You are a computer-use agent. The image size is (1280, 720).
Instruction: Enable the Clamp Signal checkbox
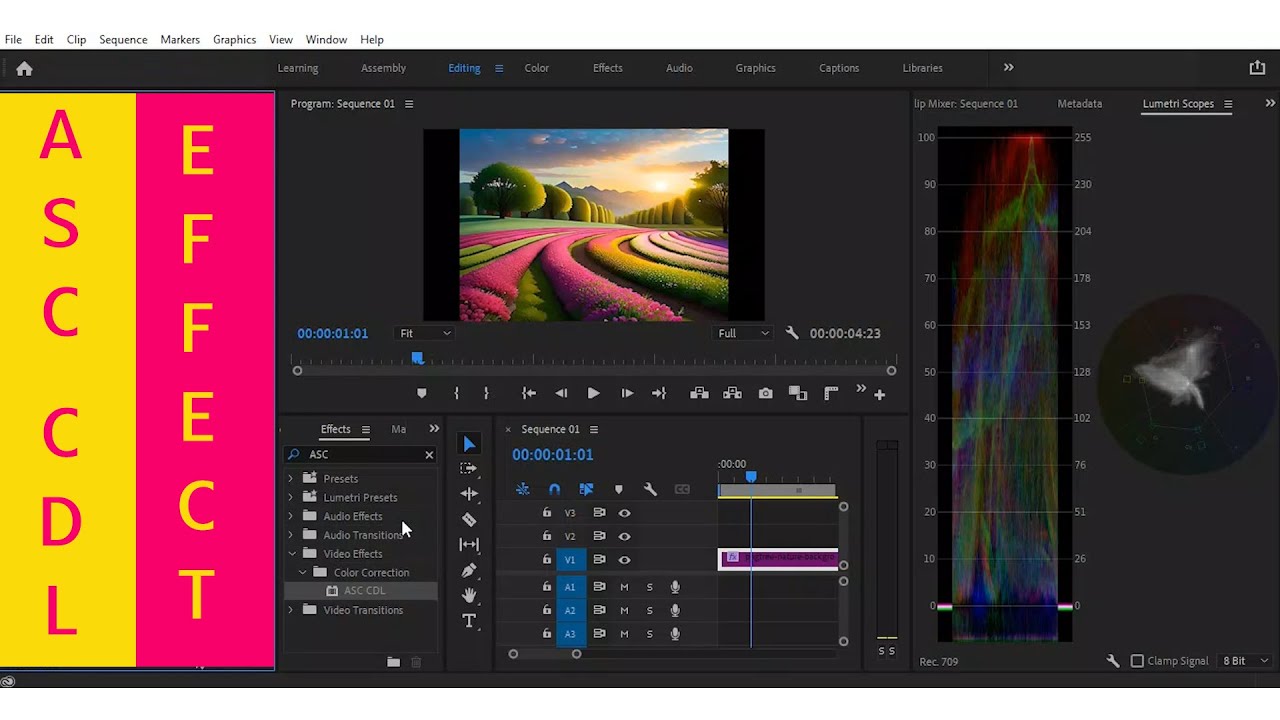point(1137,661)
